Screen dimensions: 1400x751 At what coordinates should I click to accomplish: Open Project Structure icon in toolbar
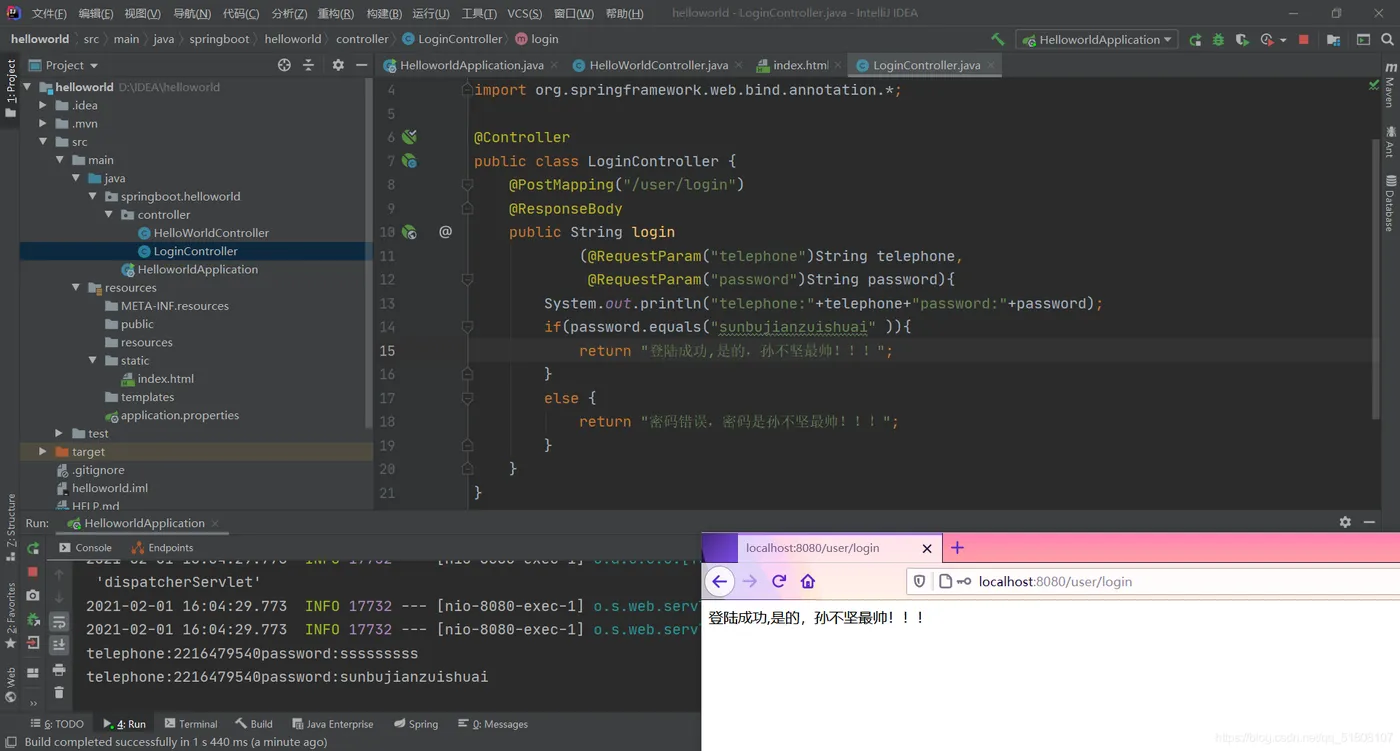(x=1333, y=40)
